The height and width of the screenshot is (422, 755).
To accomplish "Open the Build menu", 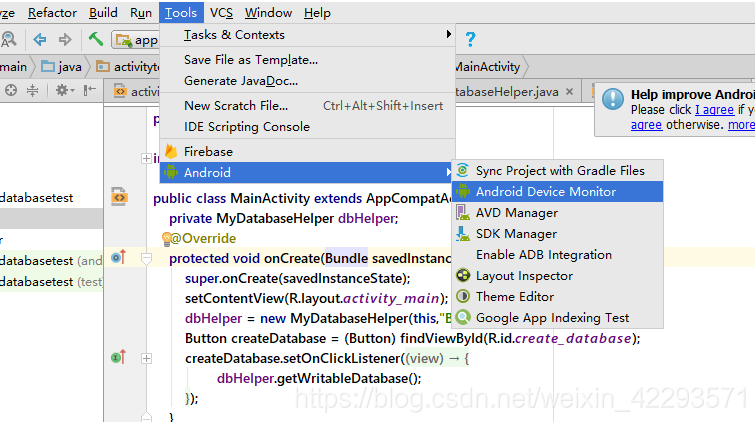I will [x=103, y=13].
